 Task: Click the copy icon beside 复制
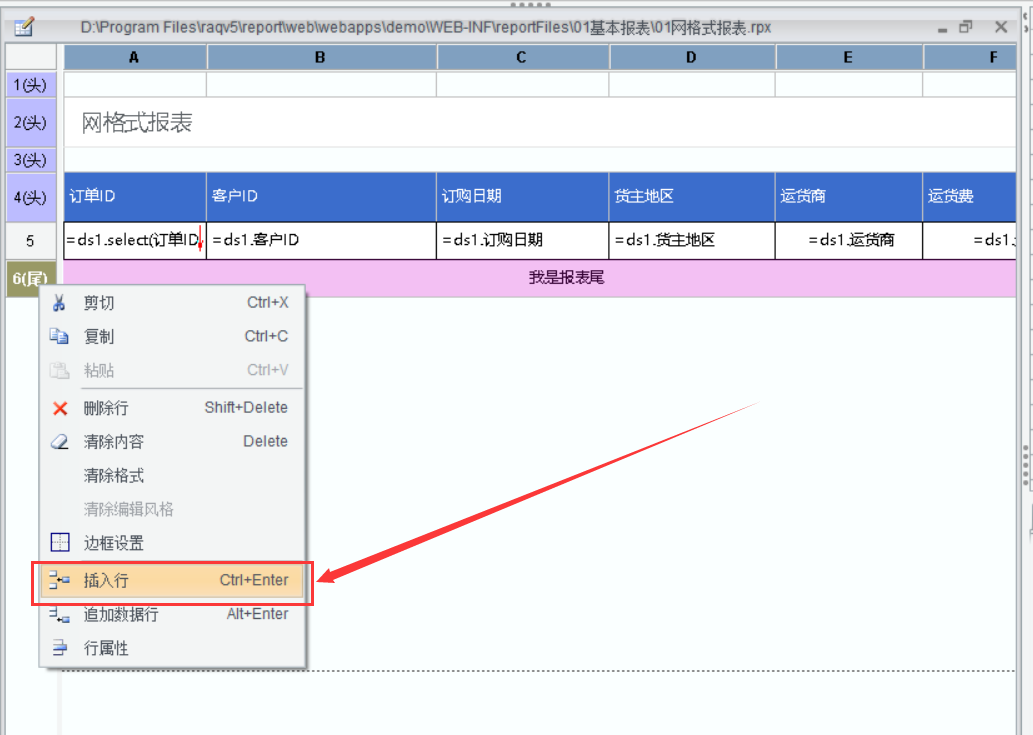pyautogui.click(x=60, y=337)
